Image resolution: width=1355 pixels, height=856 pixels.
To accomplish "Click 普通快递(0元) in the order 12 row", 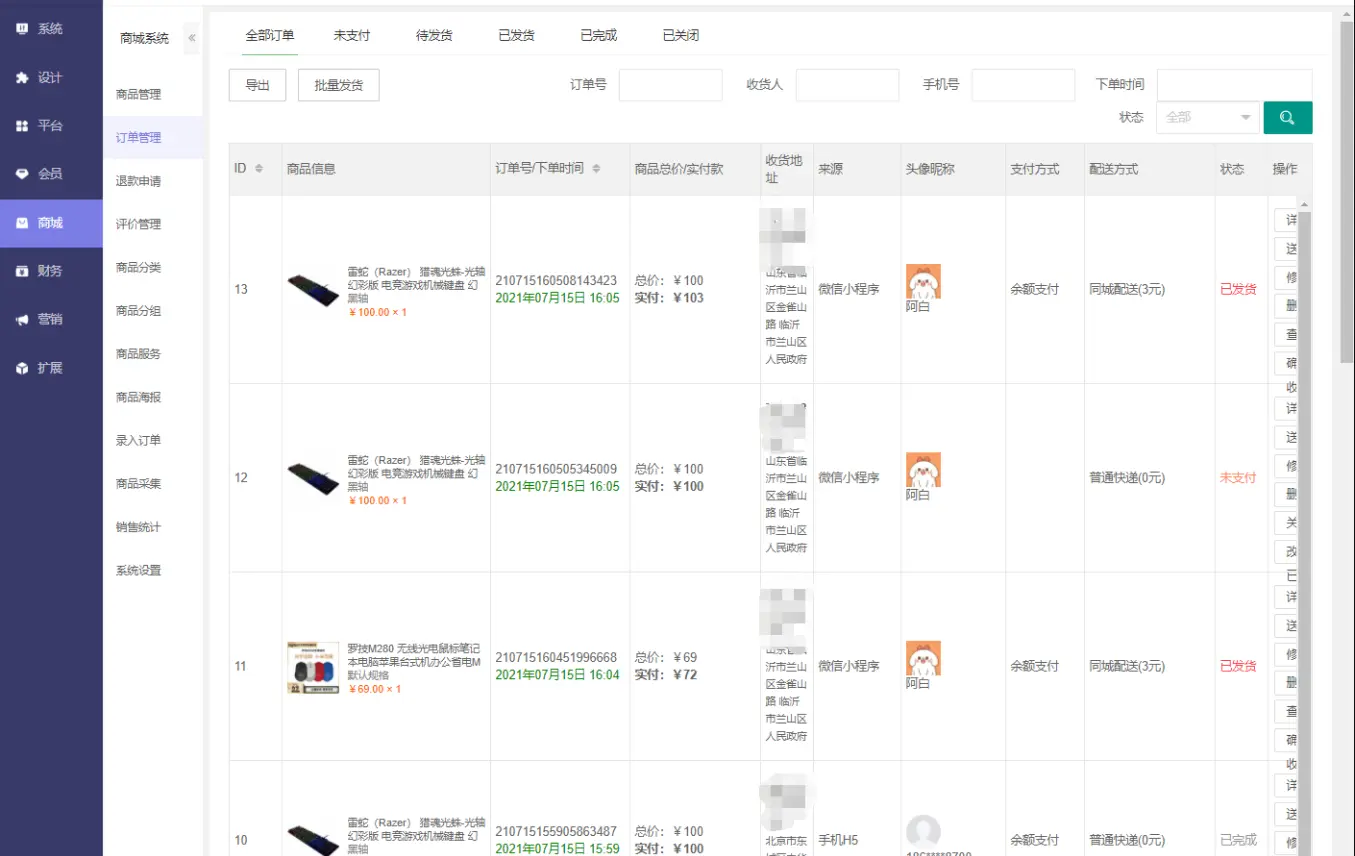I will click(1127, 478).
